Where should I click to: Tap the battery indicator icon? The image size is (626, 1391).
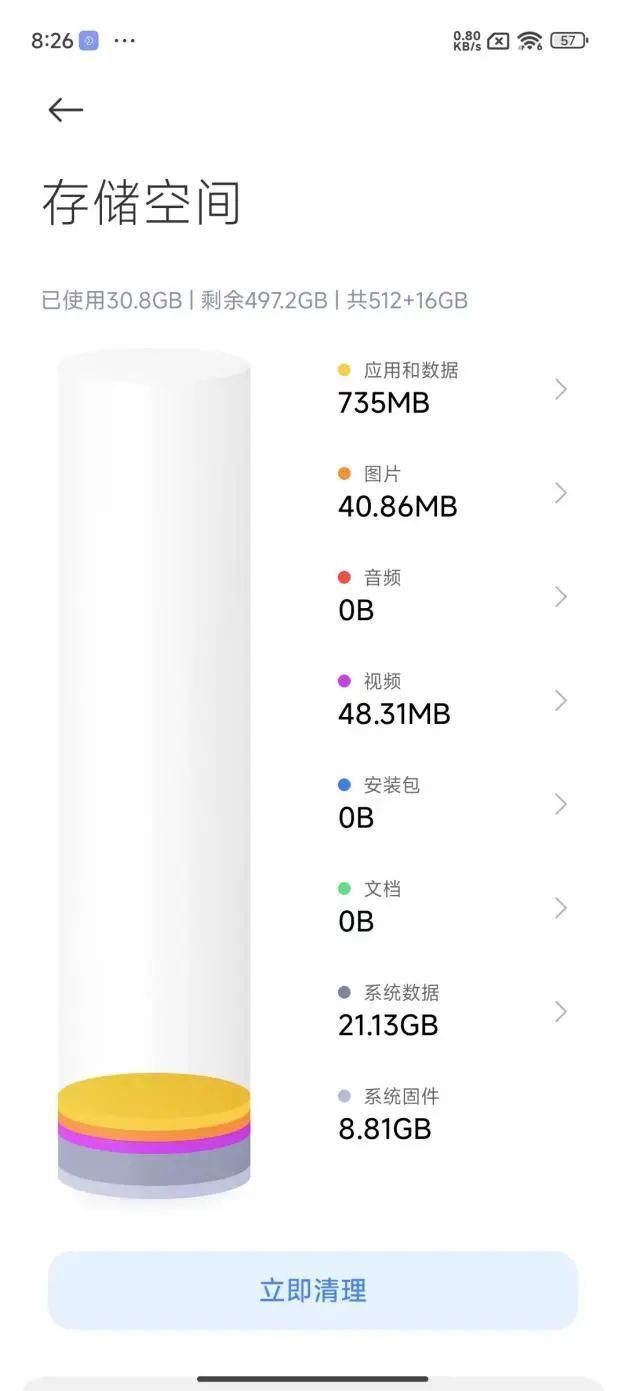(569, 41)
